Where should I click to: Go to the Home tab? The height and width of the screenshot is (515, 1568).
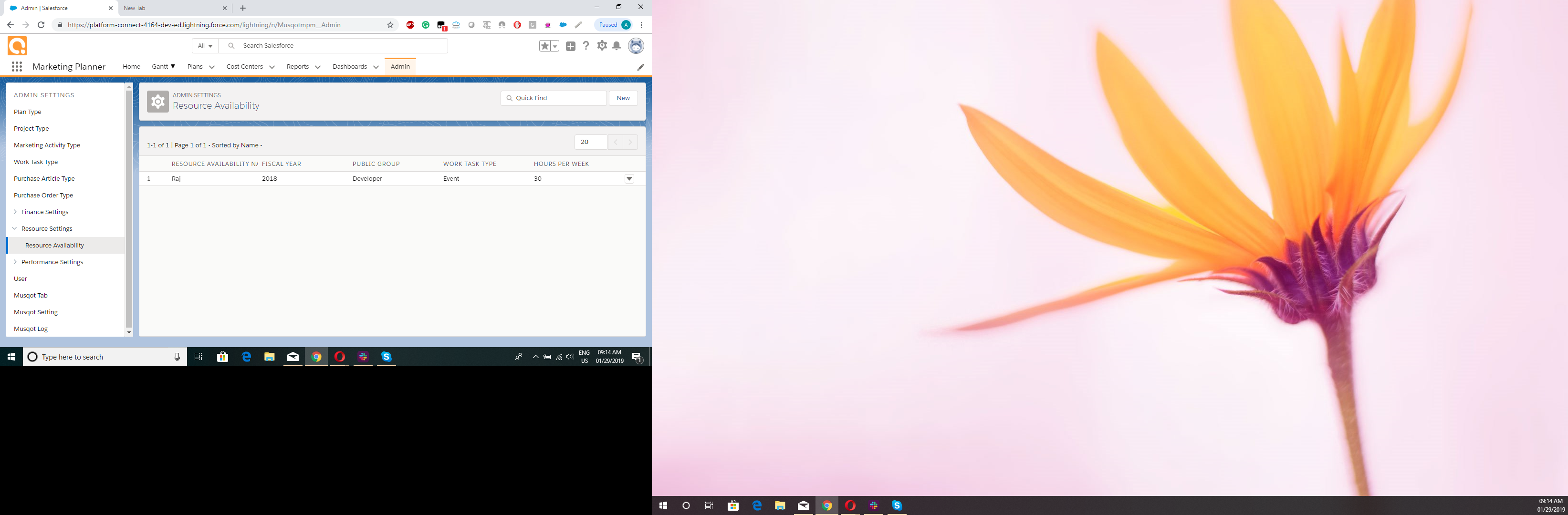click(132, 67)
